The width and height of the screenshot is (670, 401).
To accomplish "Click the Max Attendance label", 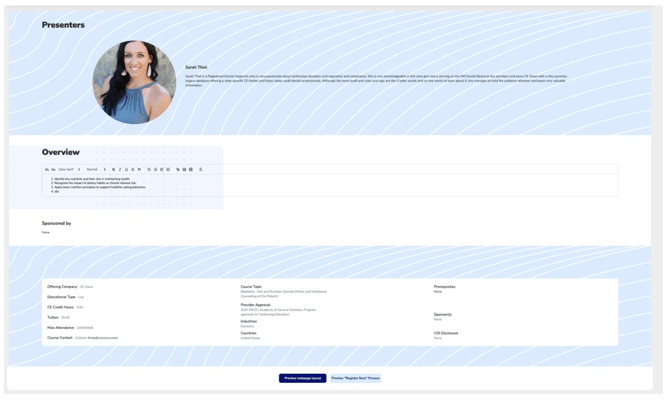I will pyautogui.click(x=61, y=328).
